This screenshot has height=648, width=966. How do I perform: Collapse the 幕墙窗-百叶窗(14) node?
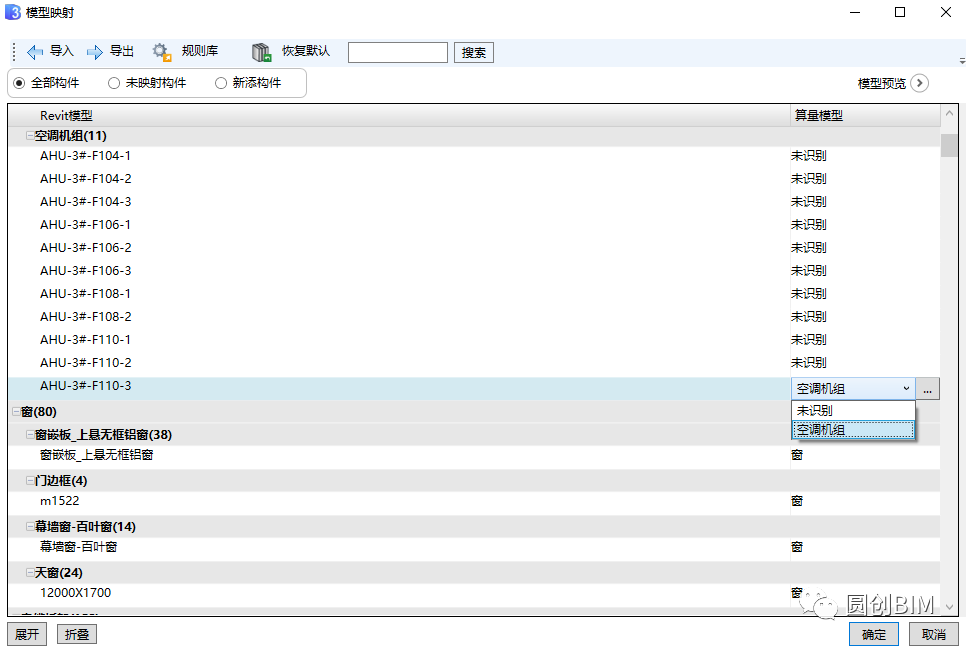pyautogui.click(x=30, y=526)
